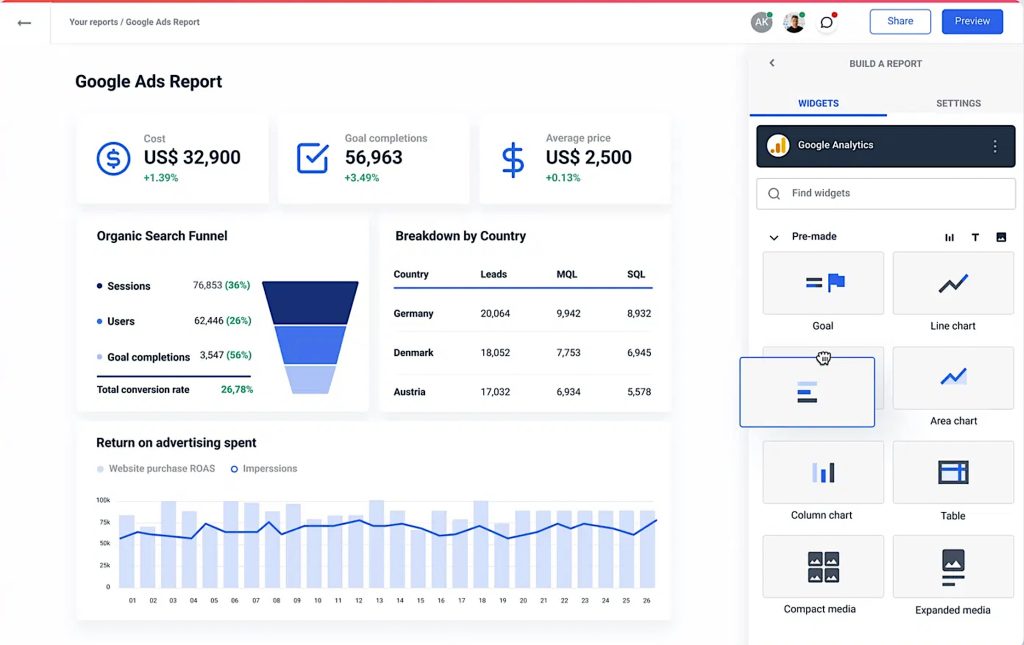Viewport: 1024px width, 645px height.
Task: Select the Area chart widget
Action: 952,377
